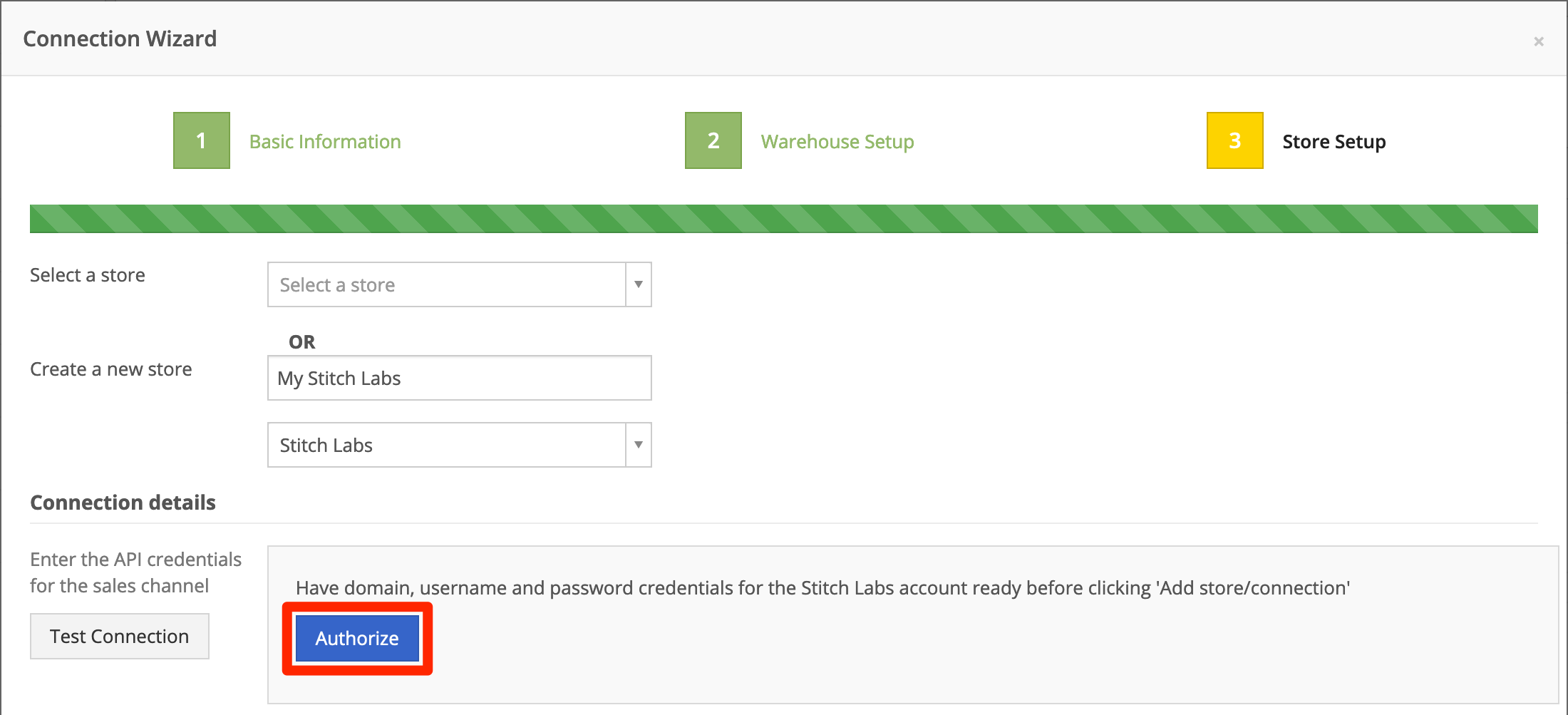Select the Store Setup step label

(x=1334, y=142)
